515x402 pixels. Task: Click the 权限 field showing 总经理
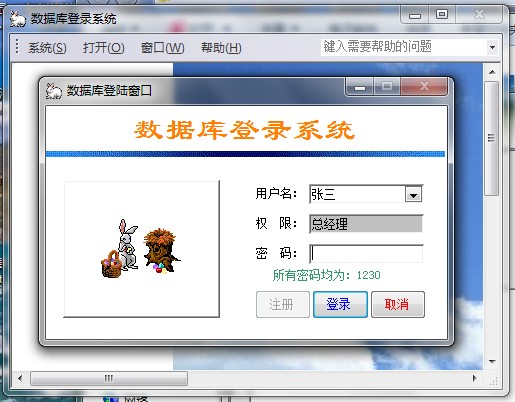(366, 224)
